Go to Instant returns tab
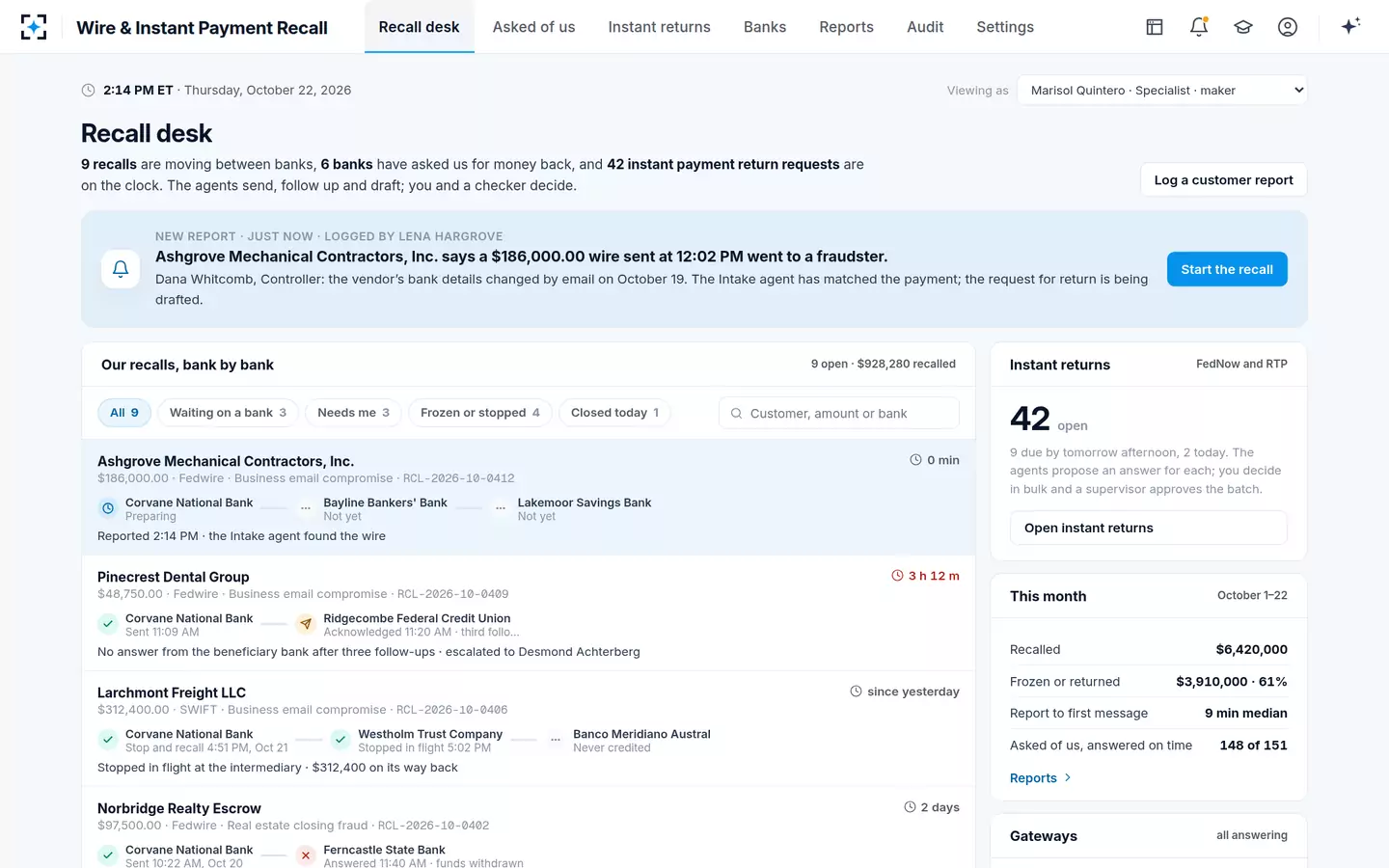 coord(660,27)
